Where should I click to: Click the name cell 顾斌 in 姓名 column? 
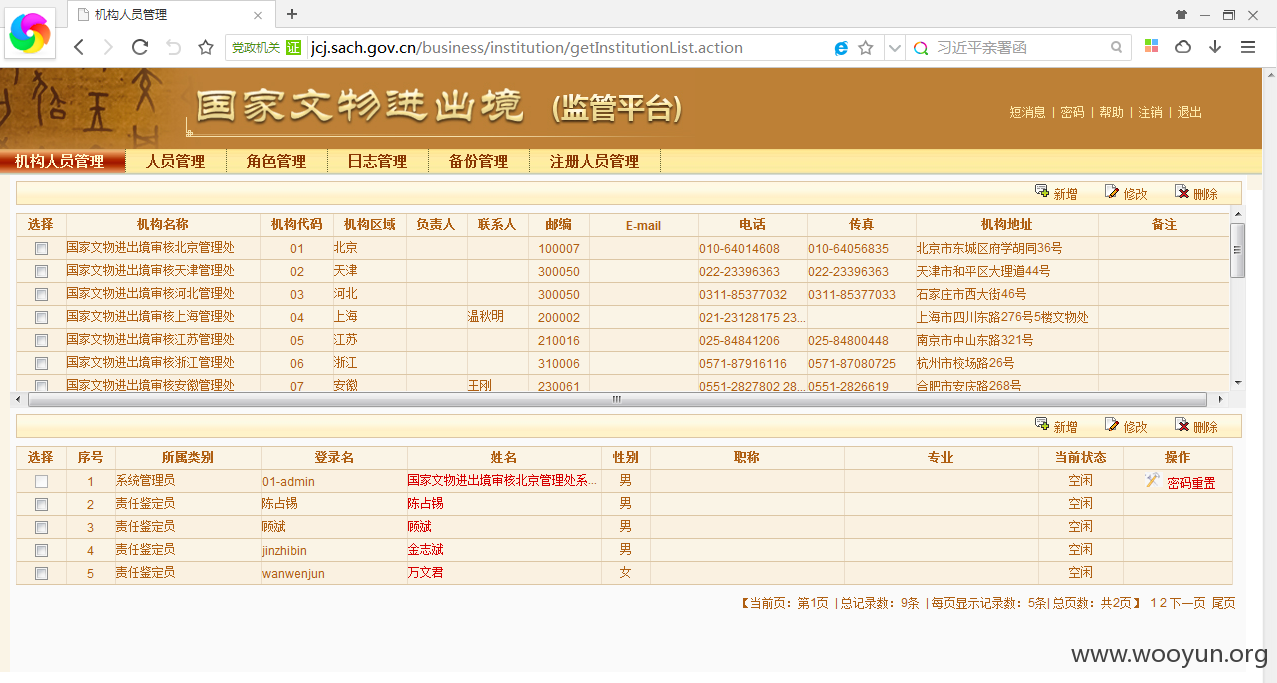[419, 527]
